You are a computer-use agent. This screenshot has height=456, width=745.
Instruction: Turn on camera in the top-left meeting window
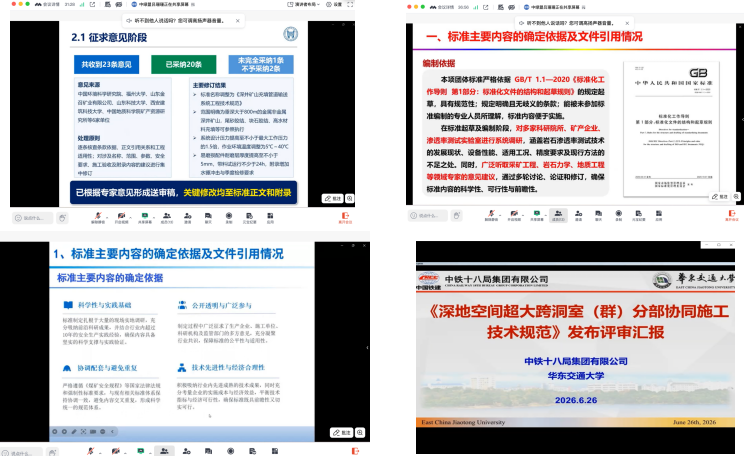click(121, 216)
